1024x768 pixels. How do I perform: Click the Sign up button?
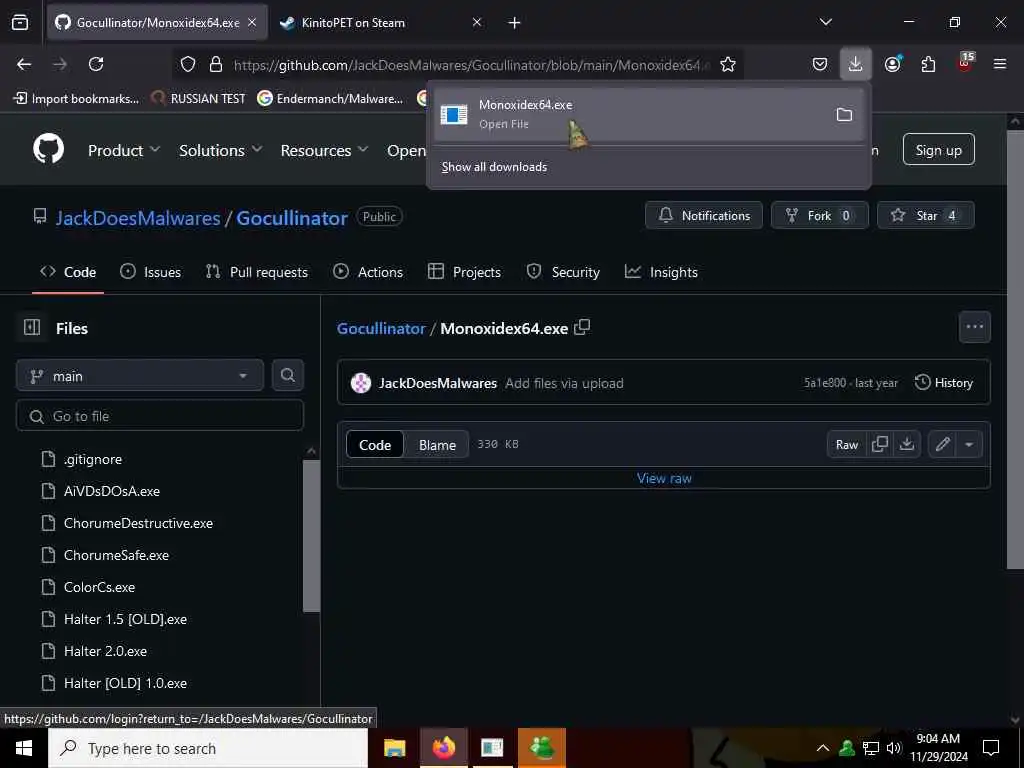[938, 150]
